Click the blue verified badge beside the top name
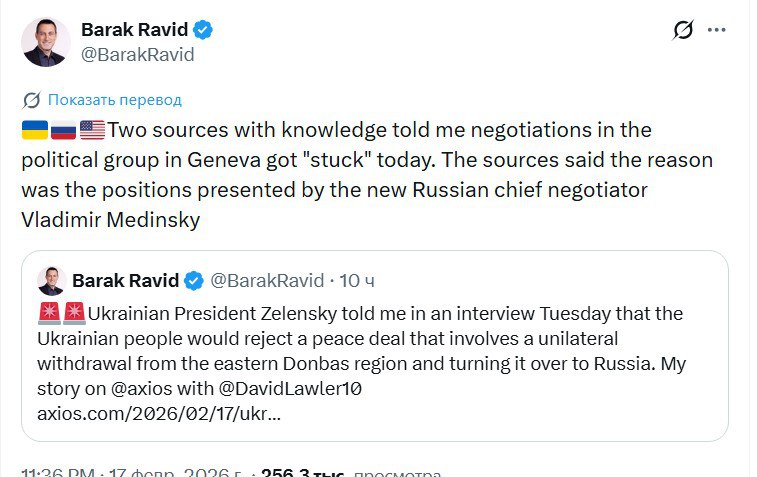 point(203,31)
